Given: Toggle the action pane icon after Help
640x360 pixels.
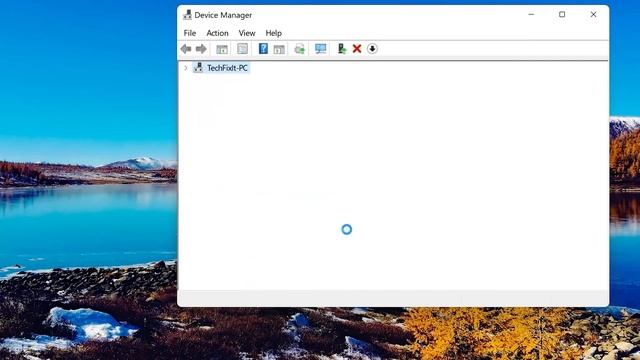Looking at the screenshot, I should click(279, 49).
